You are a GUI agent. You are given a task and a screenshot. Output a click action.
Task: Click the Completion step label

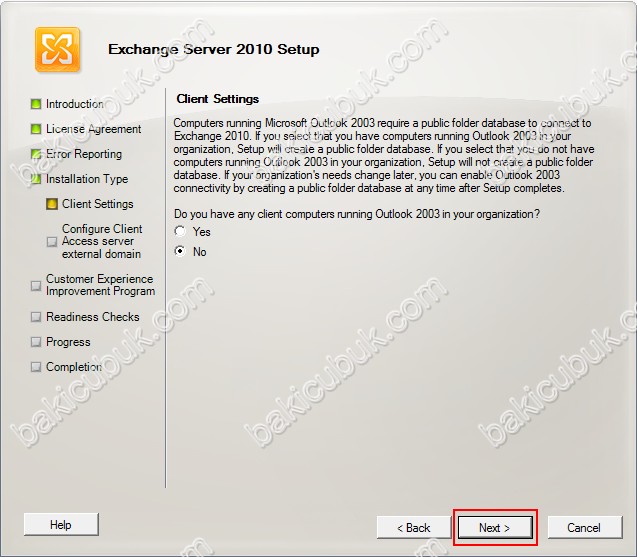(74, 366)
